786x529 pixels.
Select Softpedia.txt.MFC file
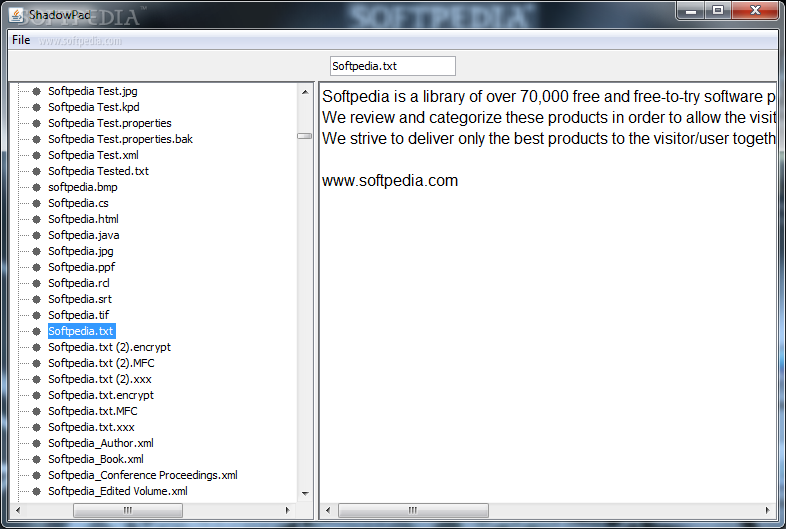[93, 412]
